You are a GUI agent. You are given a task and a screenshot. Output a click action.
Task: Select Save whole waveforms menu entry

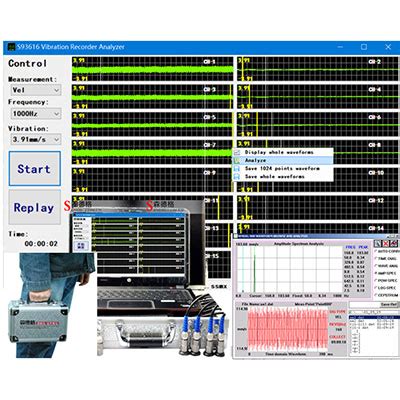283,177
